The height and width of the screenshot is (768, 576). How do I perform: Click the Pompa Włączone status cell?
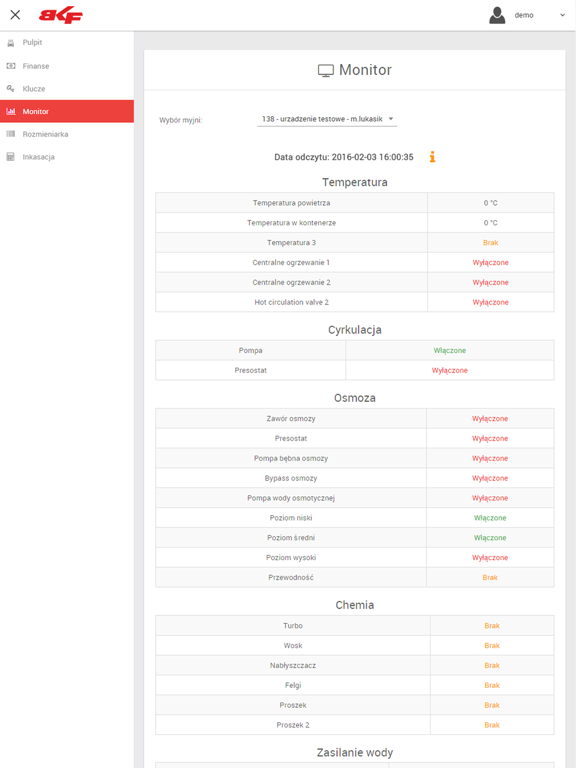[450, 351]
